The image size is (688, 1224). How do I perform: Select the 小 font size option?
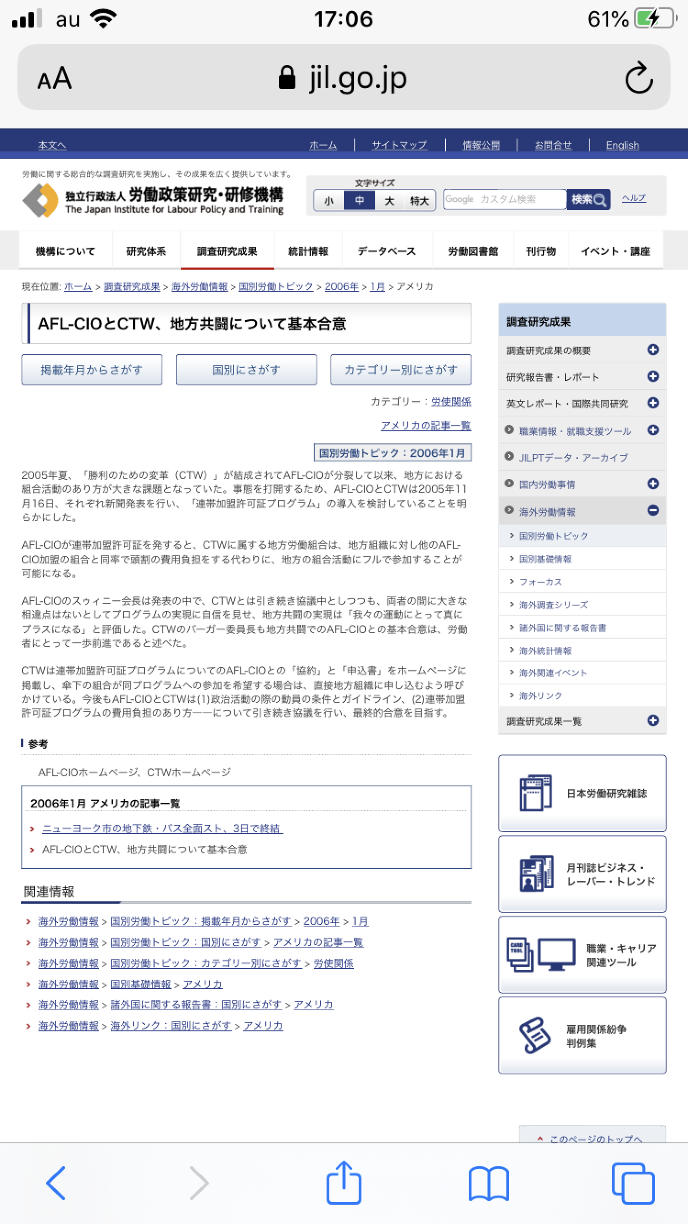pyautogui.click(x=327, y=201)
